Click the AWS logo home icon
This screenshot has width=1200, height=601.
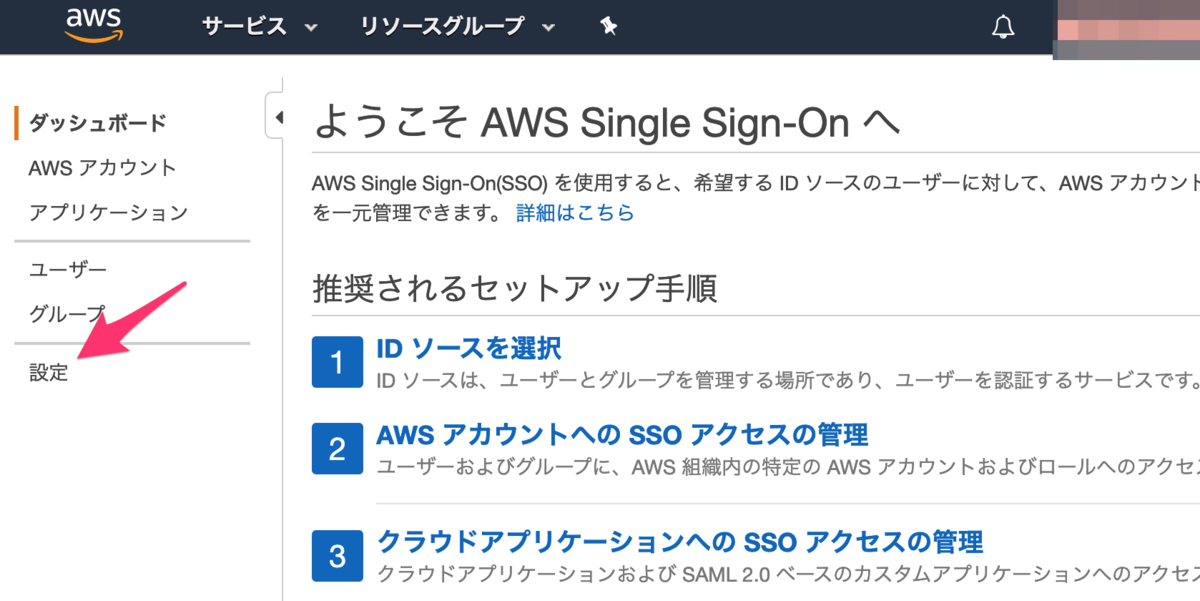point(93,25)
